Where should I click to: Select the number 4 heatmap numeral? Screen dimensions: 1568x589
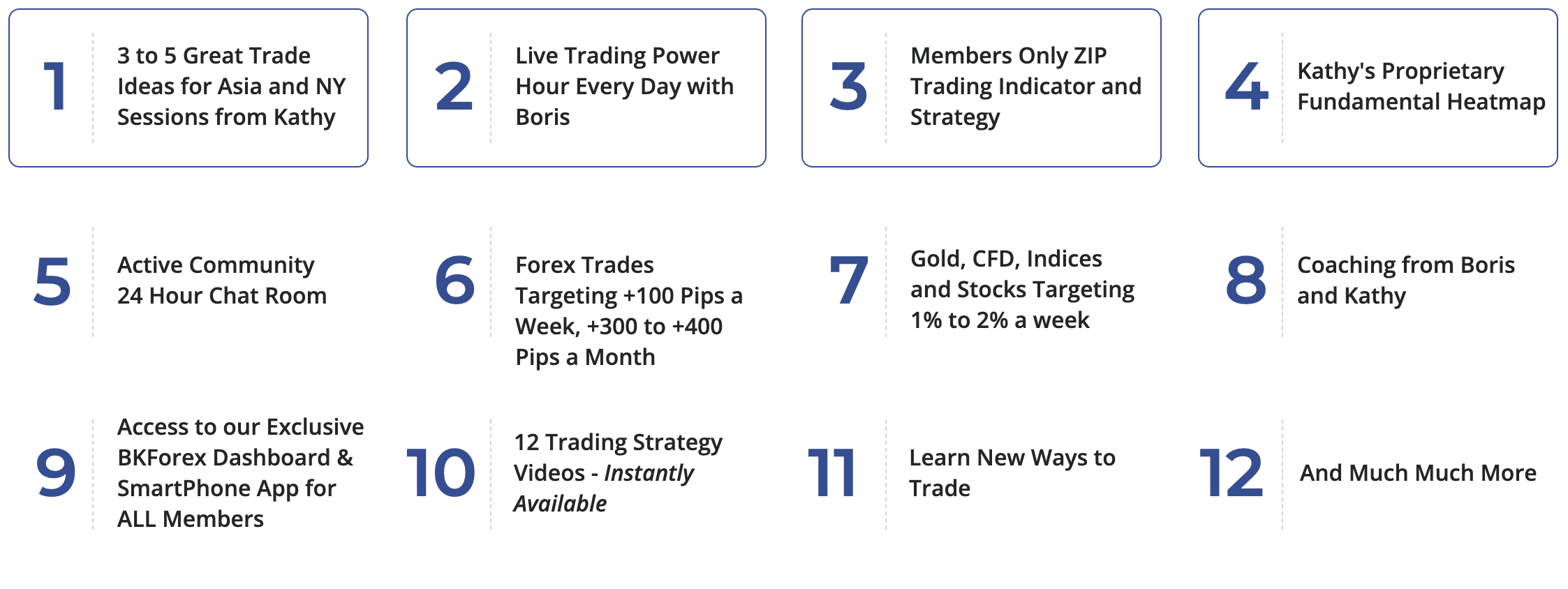pyautogui.click(x=1246, y=87)
